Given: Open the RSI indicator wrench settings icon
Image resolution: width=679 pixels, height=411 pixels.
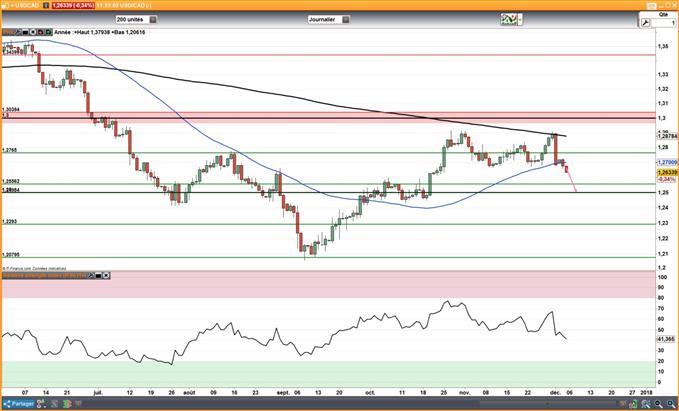Looking at the screenshot, I should tap(91, 275).
